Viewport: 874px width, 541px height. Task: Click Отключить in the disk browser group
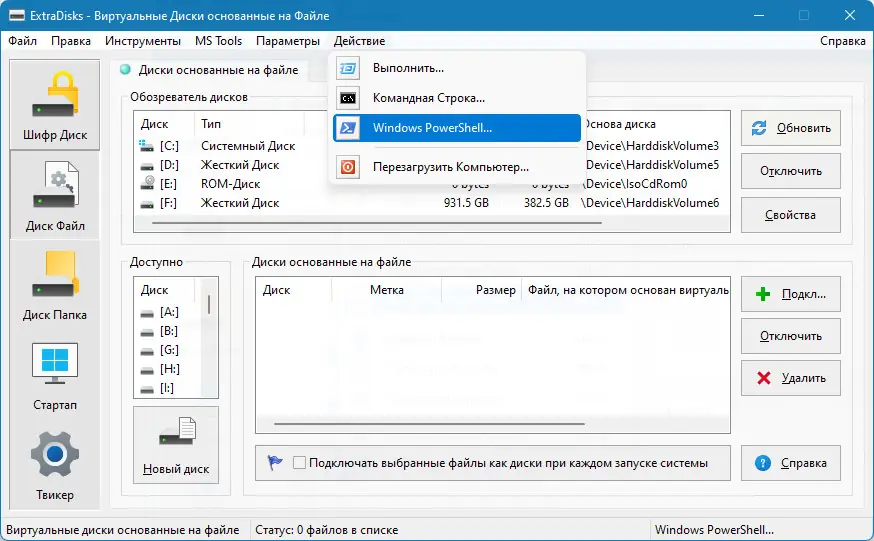coord(790,171)
